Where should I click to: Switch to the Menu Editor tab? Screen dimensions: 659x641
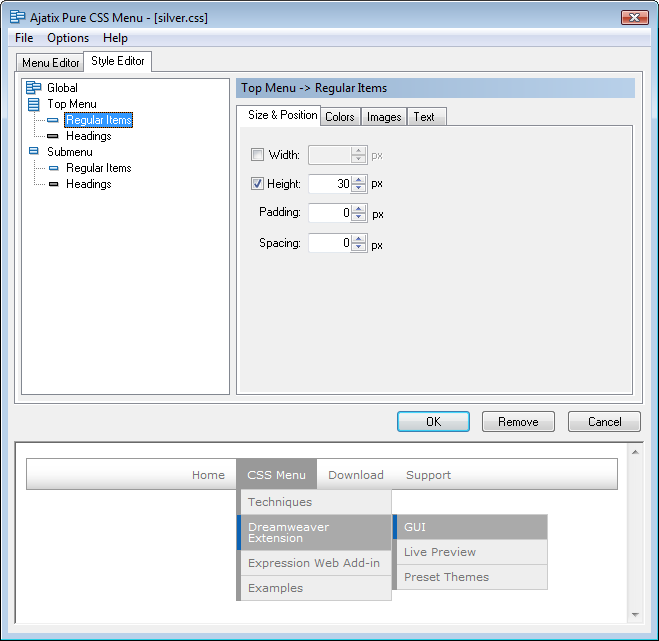[x=50, y=63]
